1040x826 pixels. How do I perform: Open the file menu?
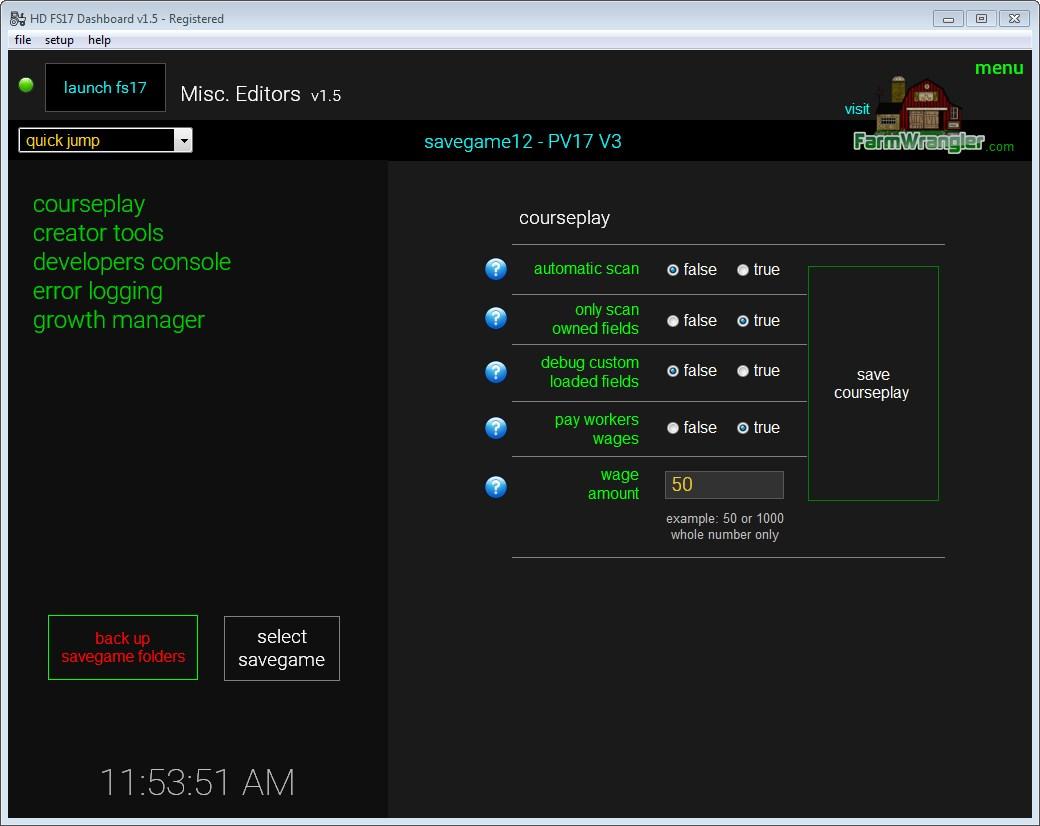pos(23,40)
